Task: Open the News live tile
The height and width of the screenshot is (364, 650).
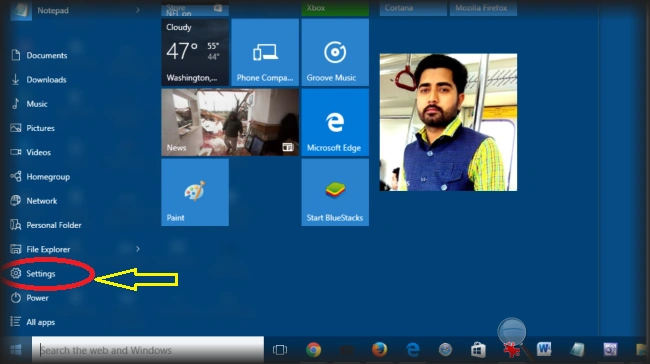Action: point(230,122)
